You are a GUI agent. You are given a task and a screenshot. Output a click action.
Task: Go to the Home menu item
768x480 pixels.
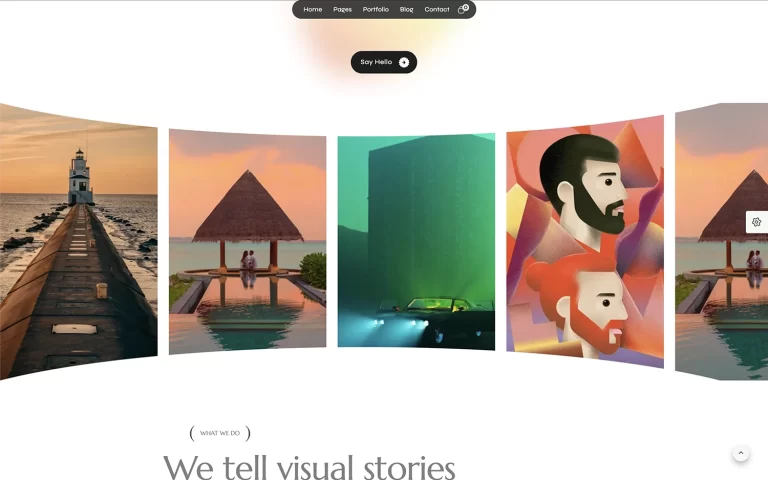pyautogui.click(x=312, y=9)
